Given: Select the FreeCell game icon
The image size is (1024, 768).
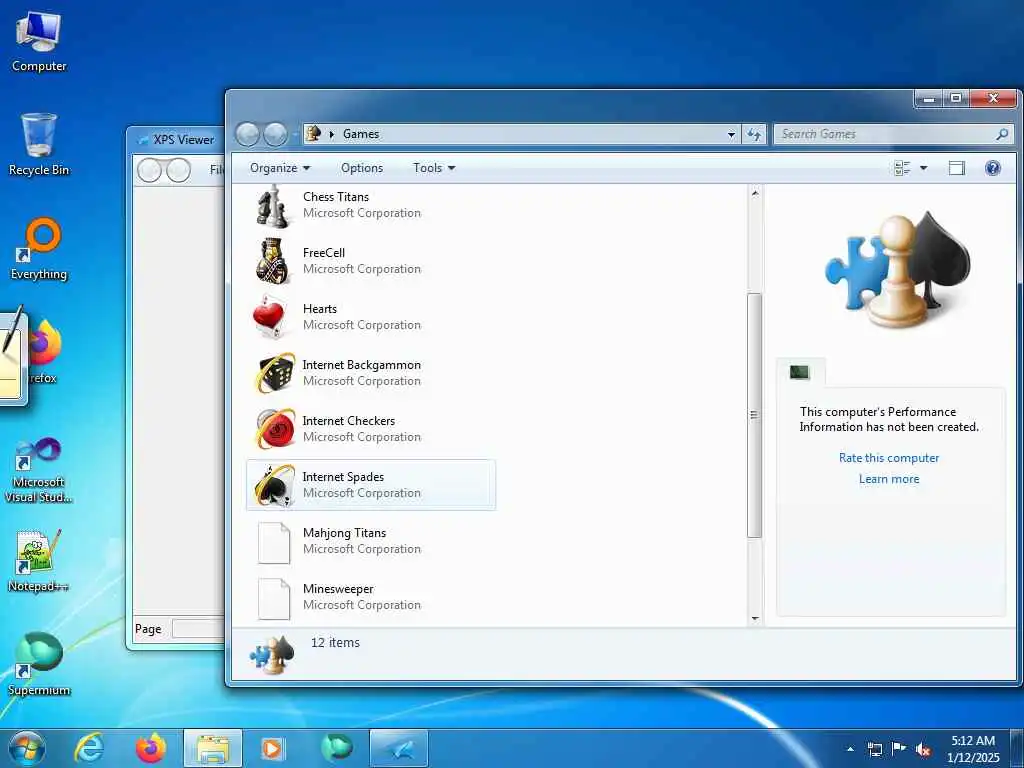Looking at the screenshot, I should coord(272,261).
